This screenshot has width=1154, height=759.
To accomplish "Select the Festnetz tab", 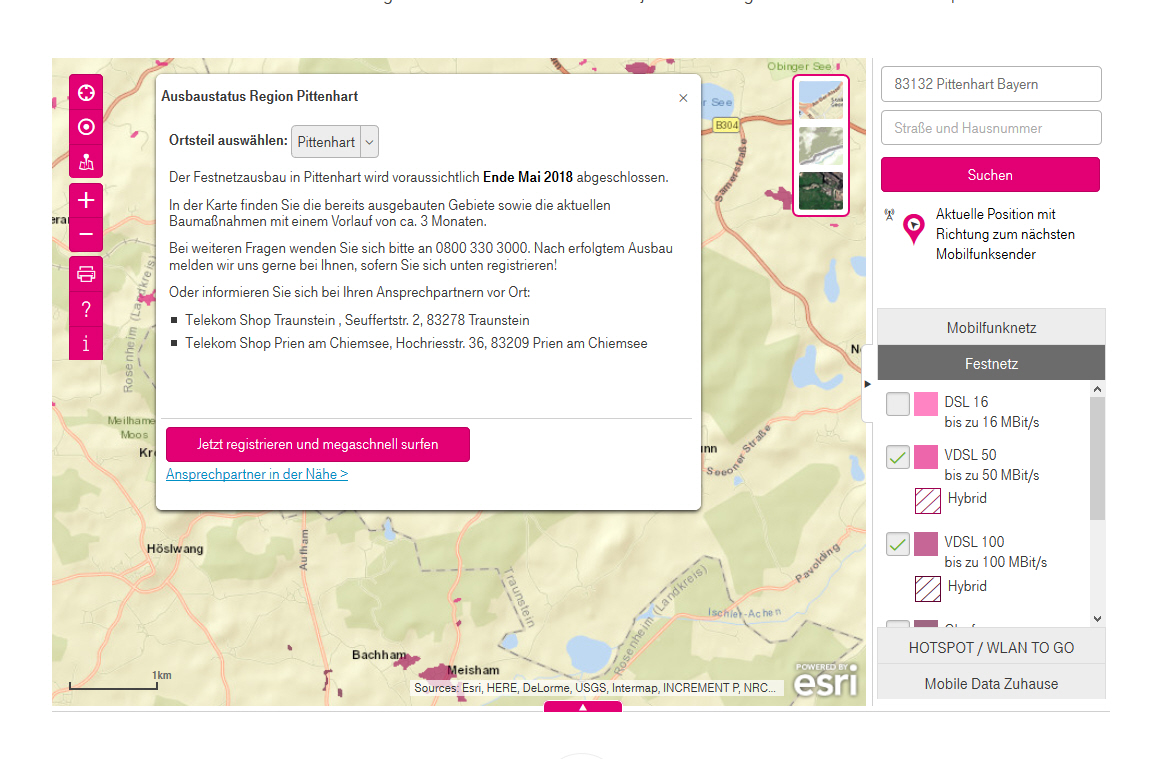I will 991,364.
